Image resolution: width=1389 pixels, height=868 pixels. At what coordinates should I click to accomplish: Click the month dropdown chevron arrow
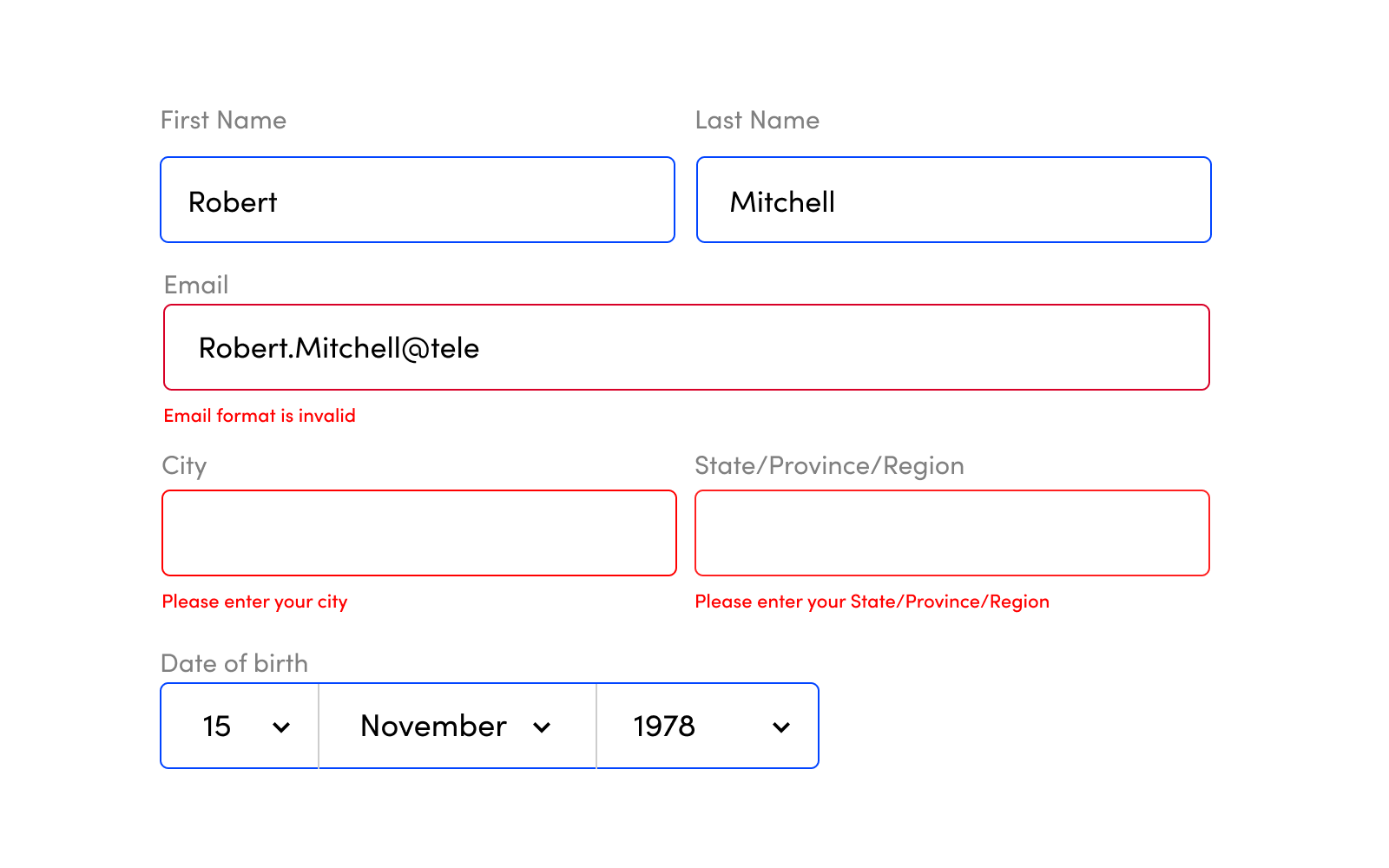coord(543,727)
